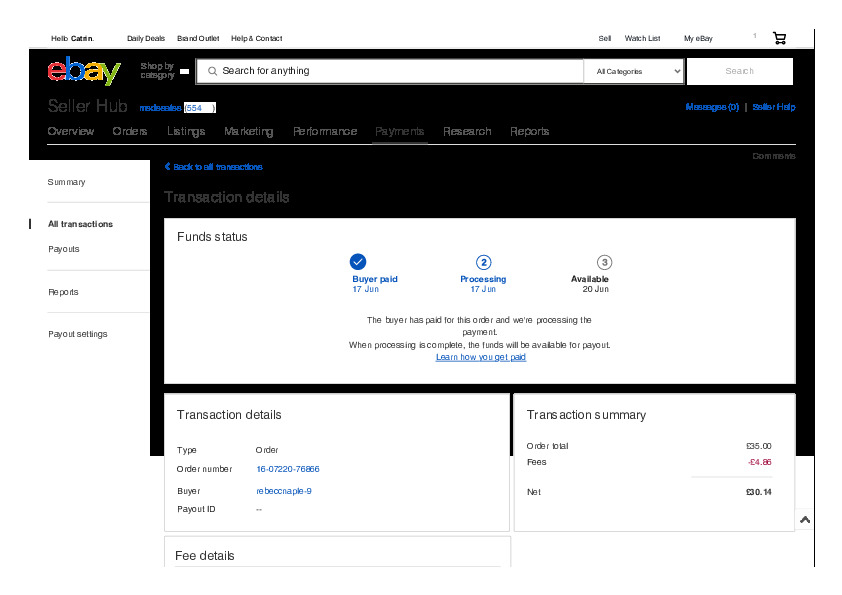Image resolution: width=842 pixels, height=595 pixels.
Task: Go to the Reports tab
Action: click(x=529, y=131)
